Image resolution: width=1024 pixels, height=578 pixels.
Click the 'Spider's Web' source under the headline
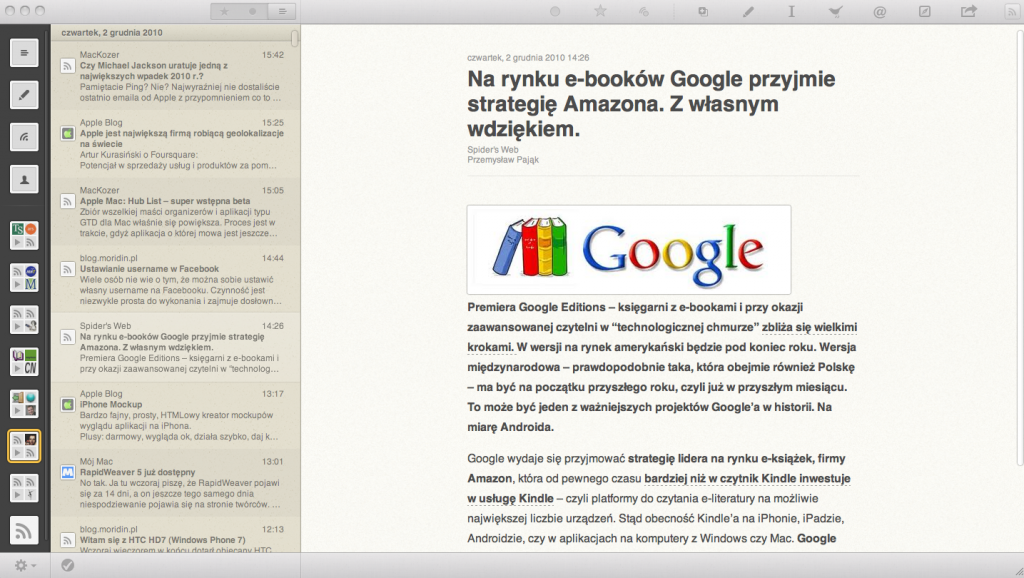click(492, 150)
